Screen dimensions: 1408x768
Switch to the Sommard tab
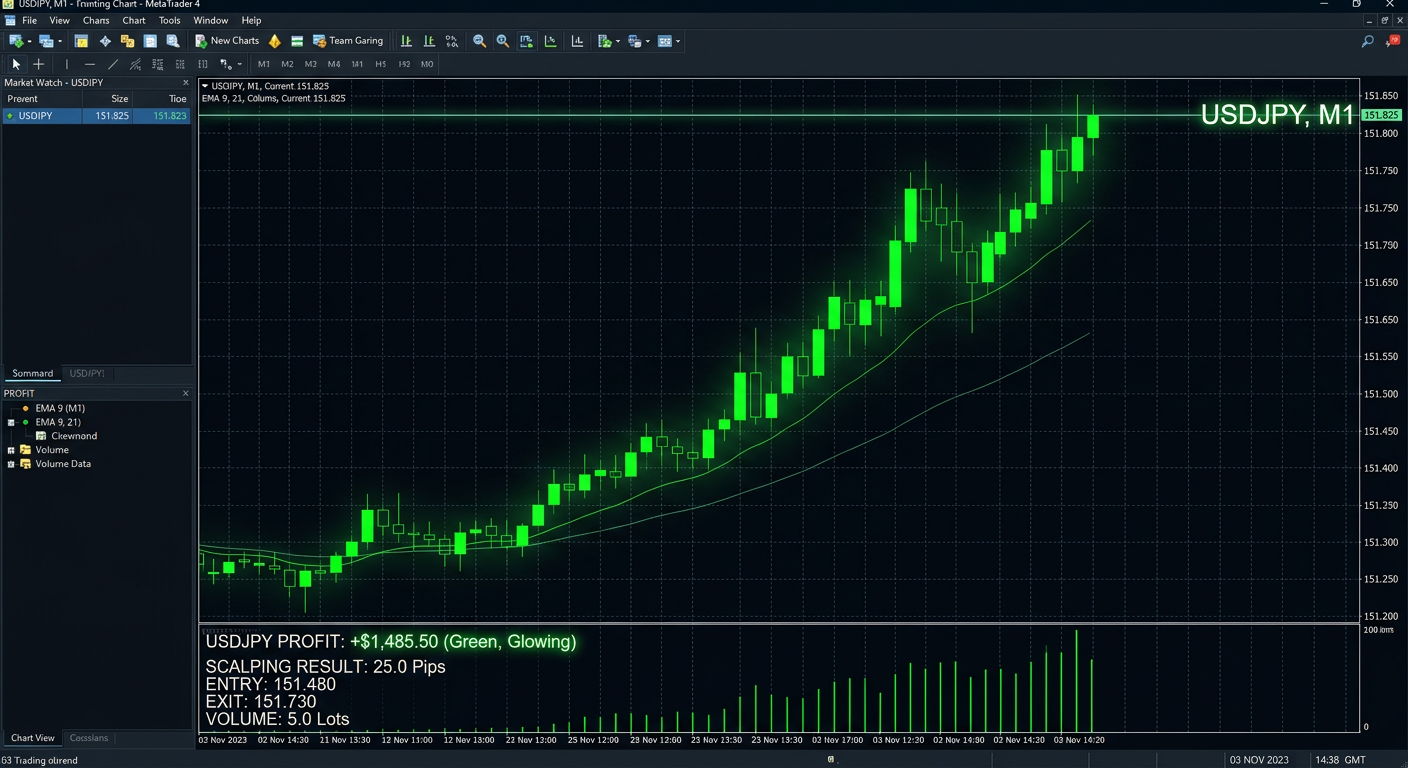point(32,373)
